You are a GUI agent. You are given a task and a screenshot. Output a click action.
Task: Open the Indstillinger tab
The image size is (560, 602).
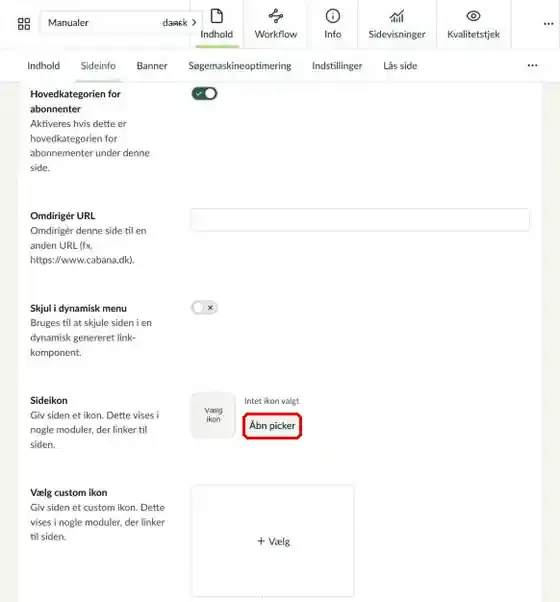(x=337, y=66)
